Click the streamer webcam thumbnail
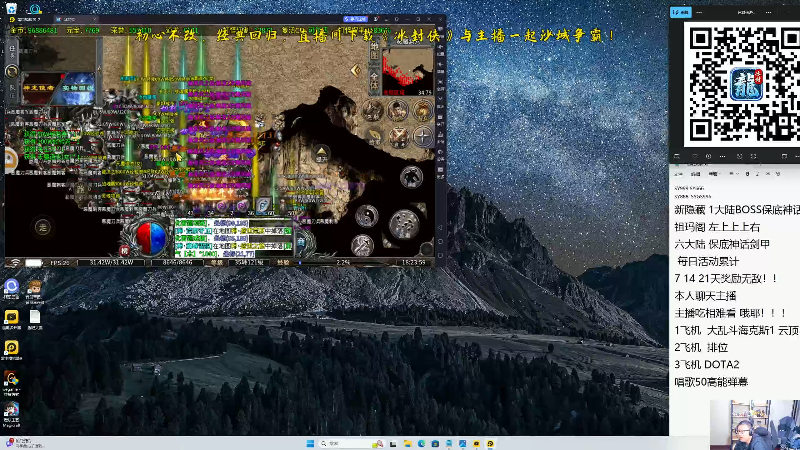800x450 pixels. (755, 425)
